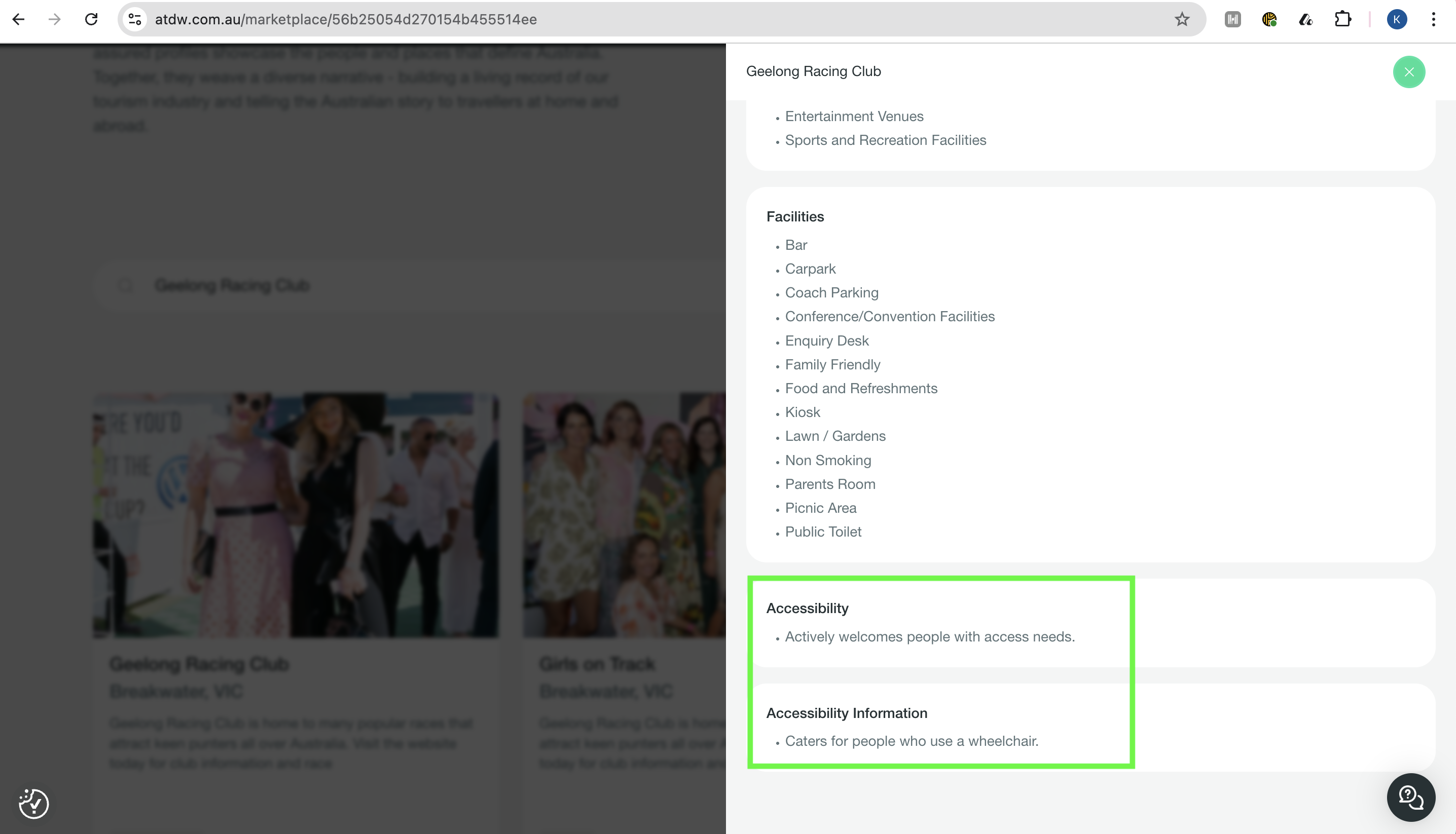Viewport: 1456px width, 834px height.
Task: Click the Non Smoking item
Action: (x=828, y=461)
